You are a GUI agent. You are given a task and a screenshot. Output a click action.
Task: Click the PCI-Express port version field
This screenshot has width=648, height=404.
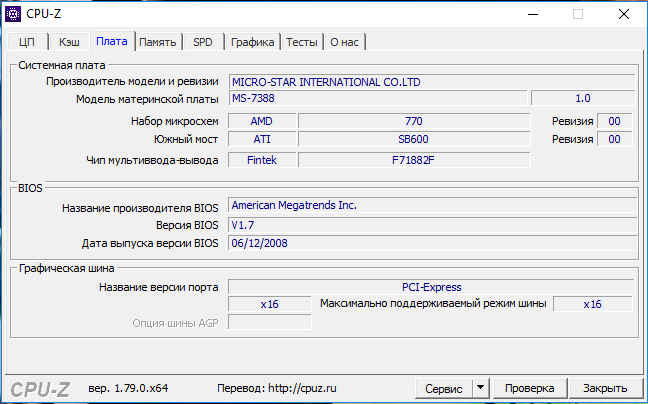tap(431, 287)
